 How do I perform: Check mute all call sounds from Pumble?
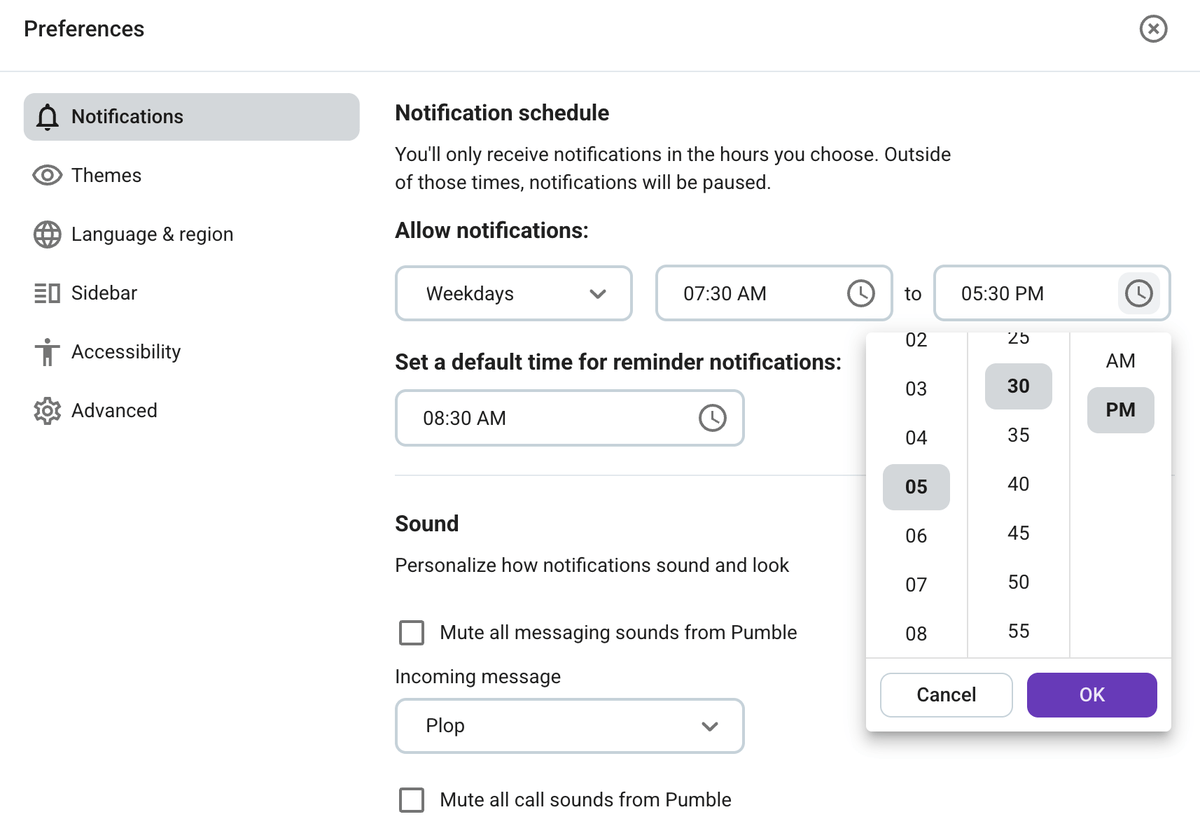tap(411, 800)
